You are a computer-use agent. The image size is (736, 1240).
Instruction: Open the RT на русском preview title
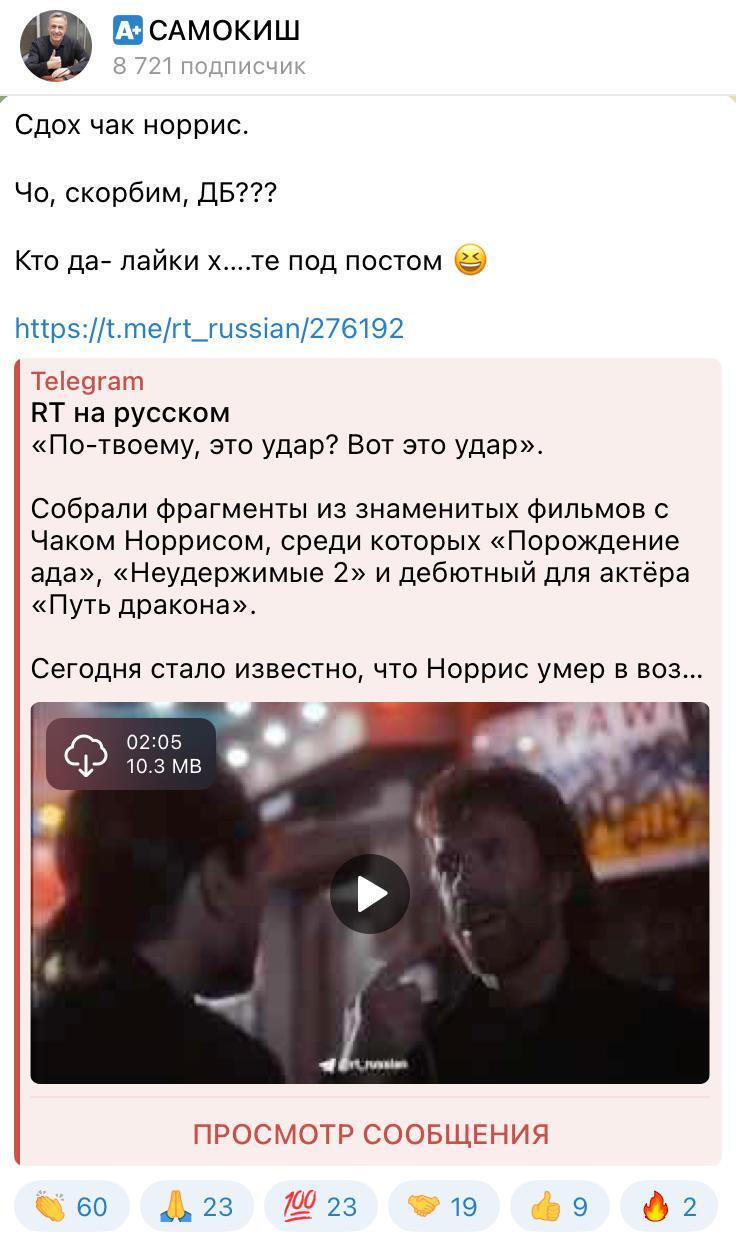pos(130,412)
